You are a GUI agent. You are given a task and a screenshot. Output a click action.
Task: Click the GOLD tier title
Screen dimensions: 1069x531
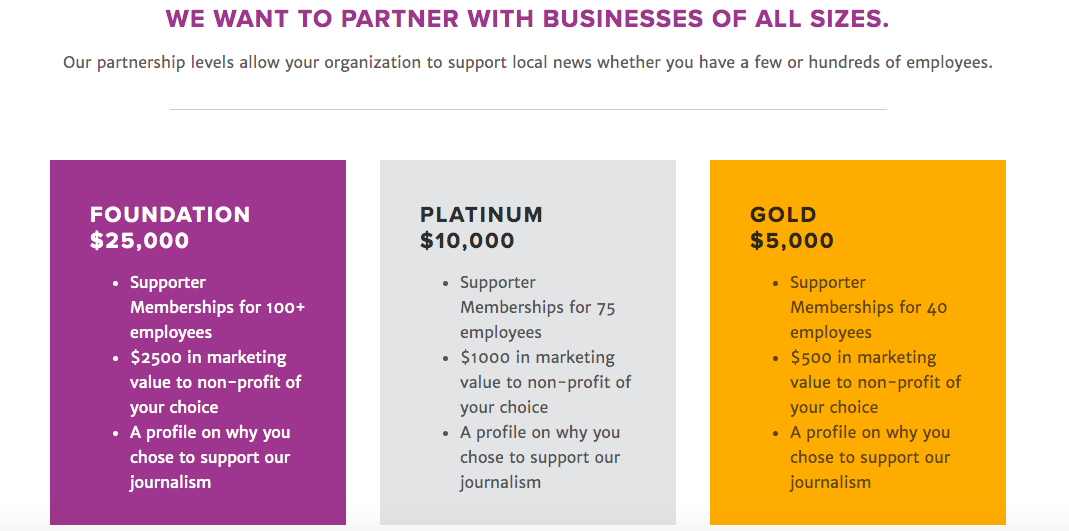click(x=783, y=215)
